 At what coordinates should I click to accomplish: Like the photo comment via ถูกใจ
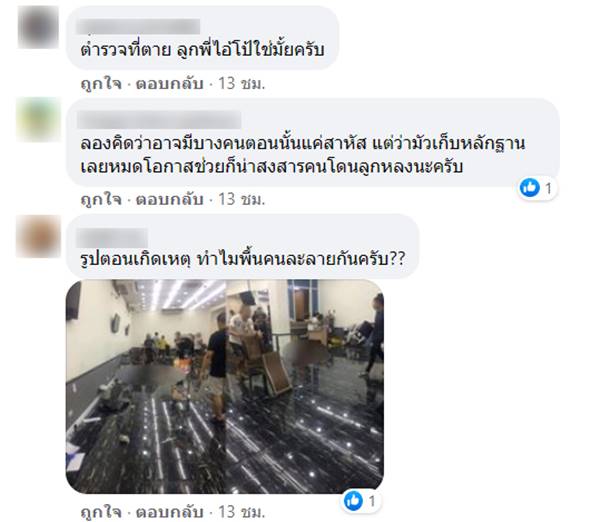click(101, 512)
